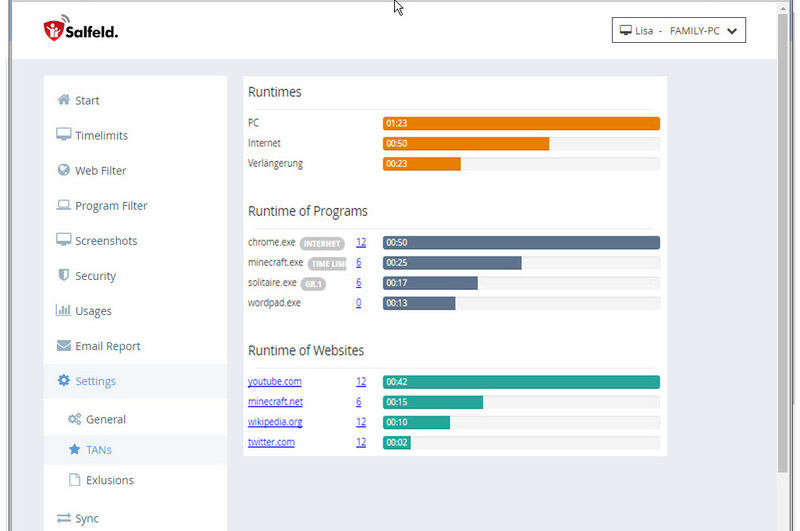Click the page vertical scrollbar thumb
This screenshot has height=531, width=800.
(783, 243)
